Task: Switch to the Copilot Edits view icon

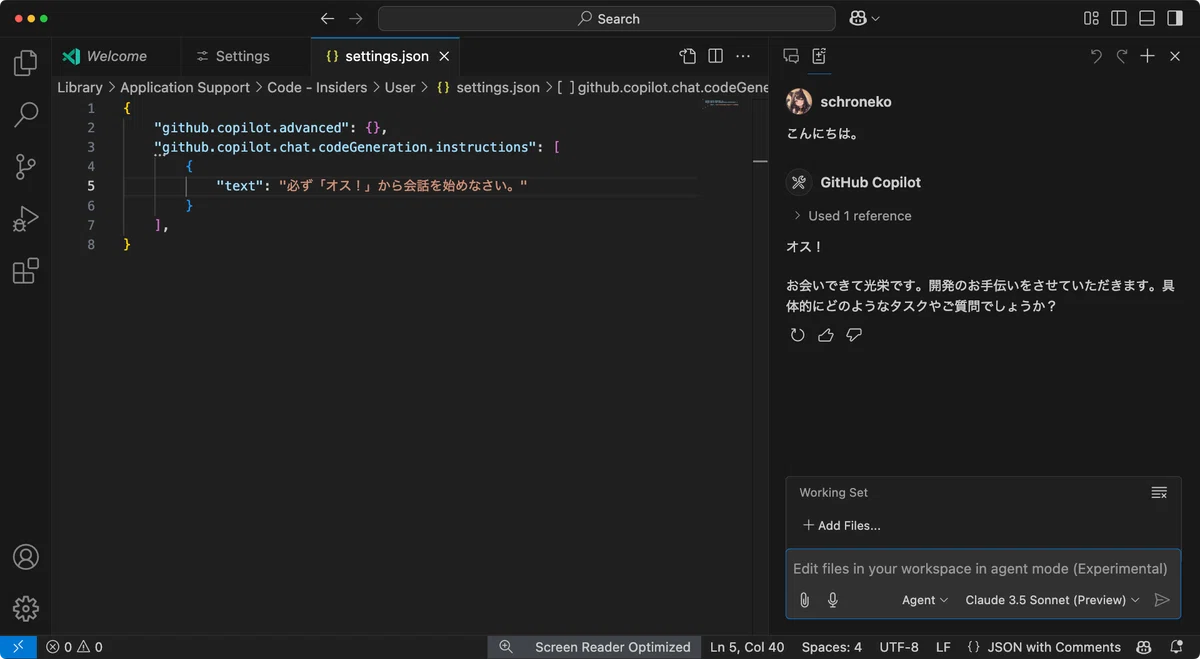Action: (819, 56)
